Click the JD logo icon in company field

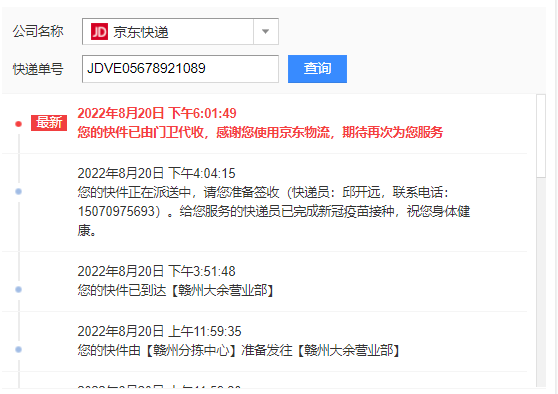click(x=99, y=32)
